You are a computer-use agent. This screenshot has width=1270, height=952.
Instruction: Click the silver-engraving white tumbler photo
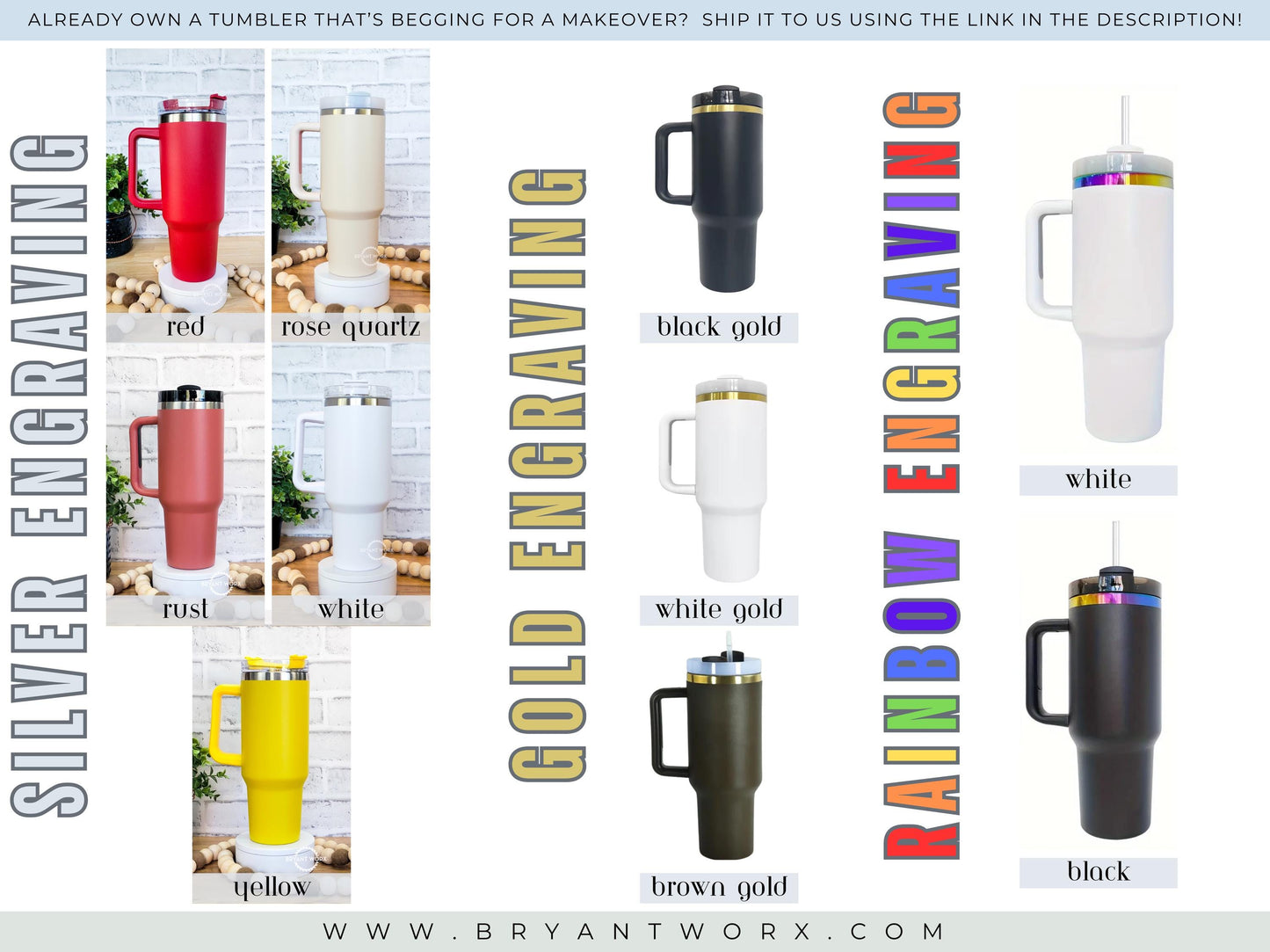point(351,475)
